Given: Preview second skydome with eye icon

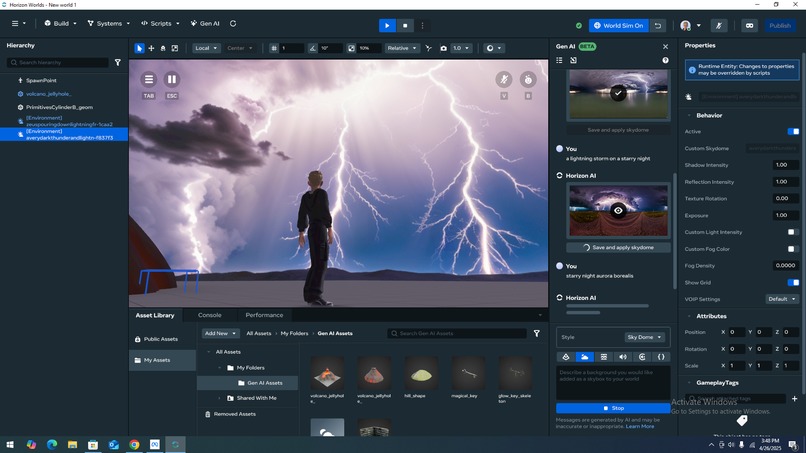Looking at the screenshot, I should coord(618,211).
